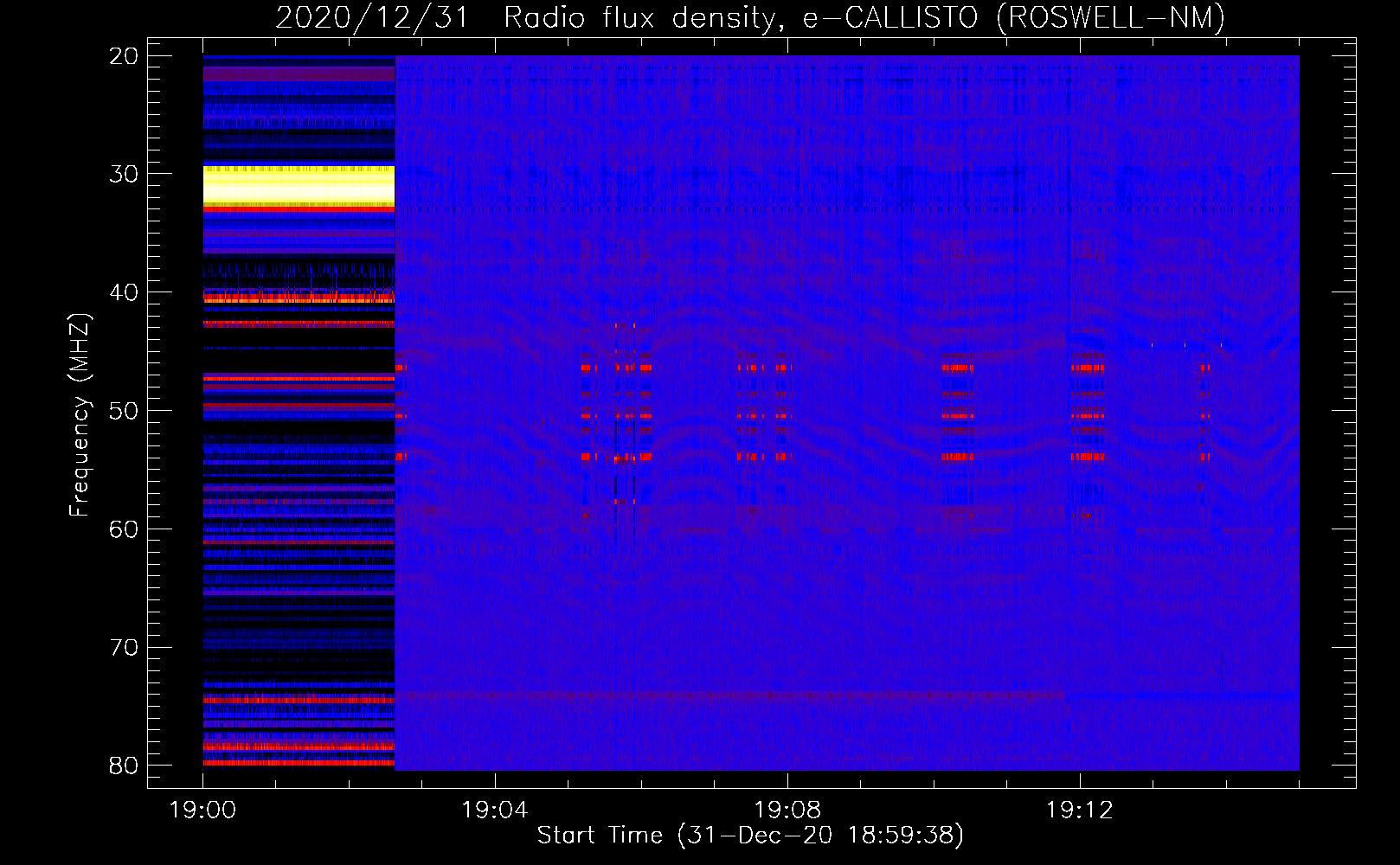Click the '19:00' time tick label
This screenshot has width=1400, height=865.
(x=203, y=811)
